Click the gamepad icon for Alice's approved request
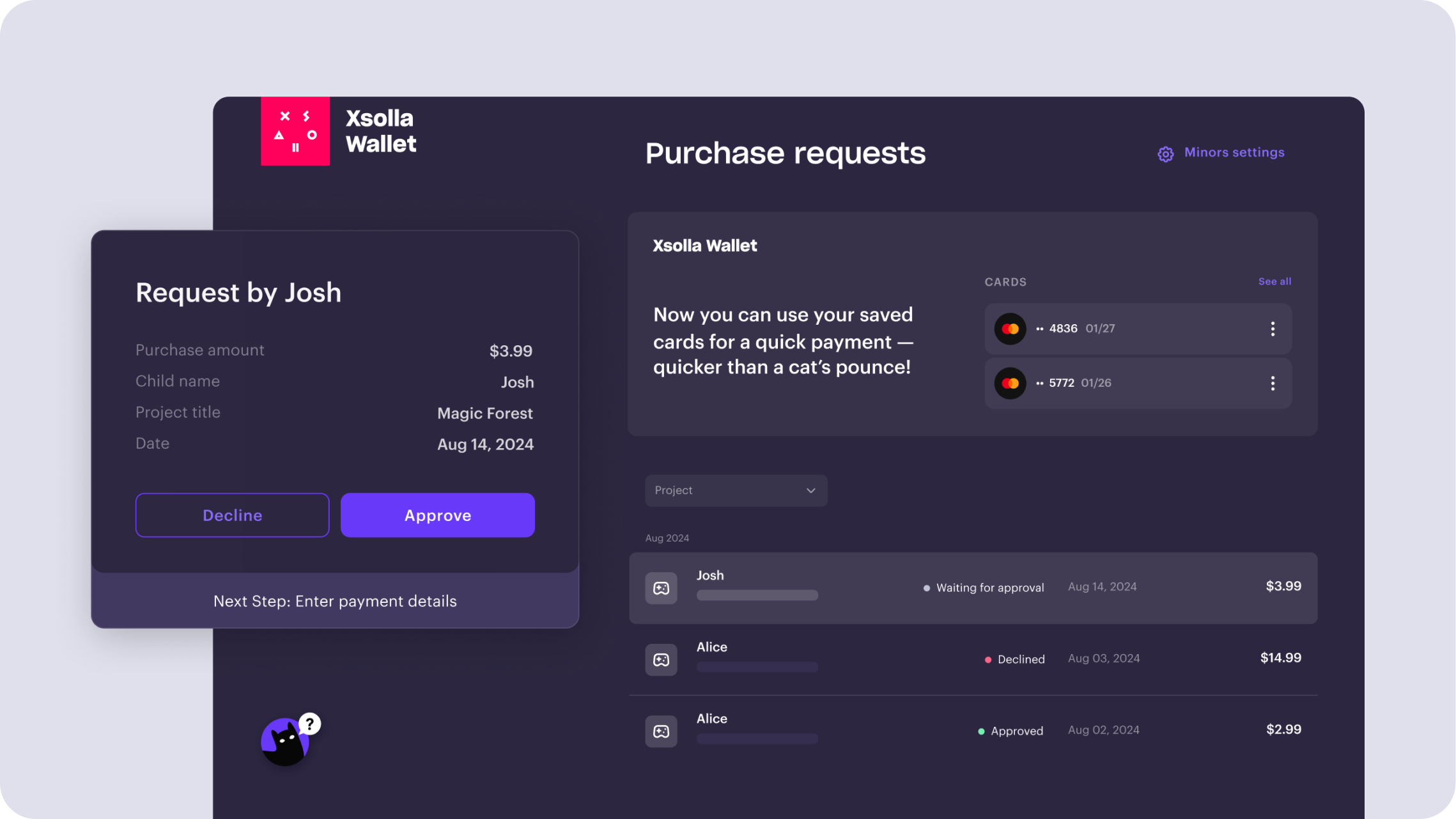This screenshot has height=819, width=1456. tap(661, 731)
